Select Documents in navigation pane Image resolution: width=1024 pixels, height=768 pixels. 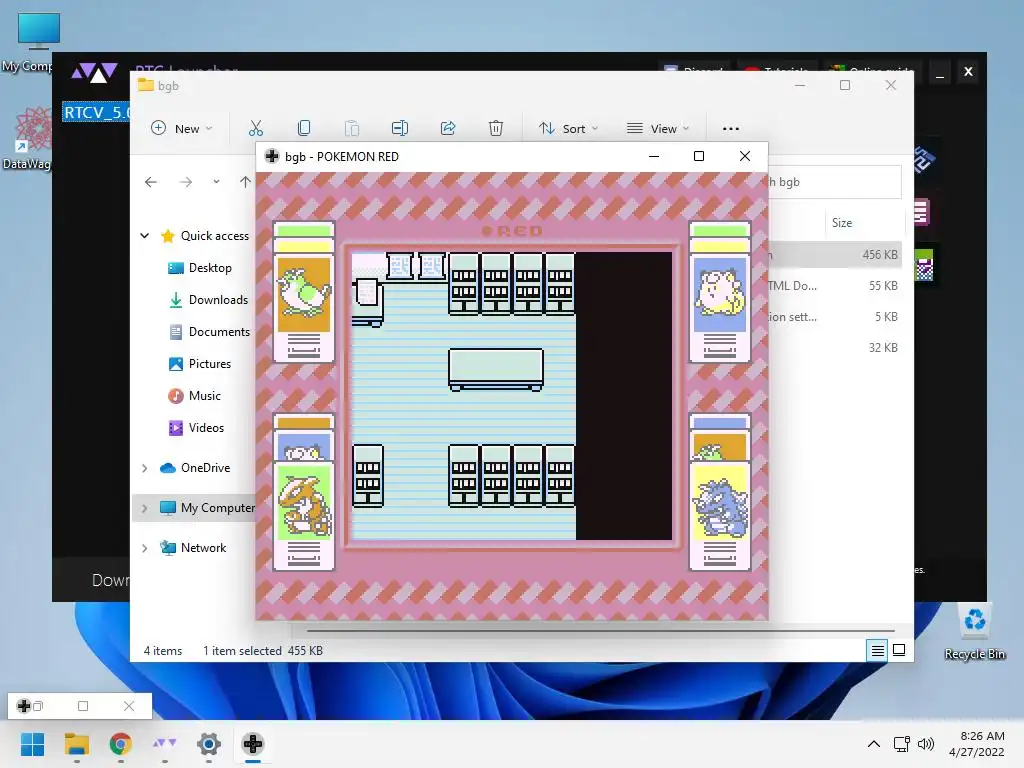pos(210,332)
